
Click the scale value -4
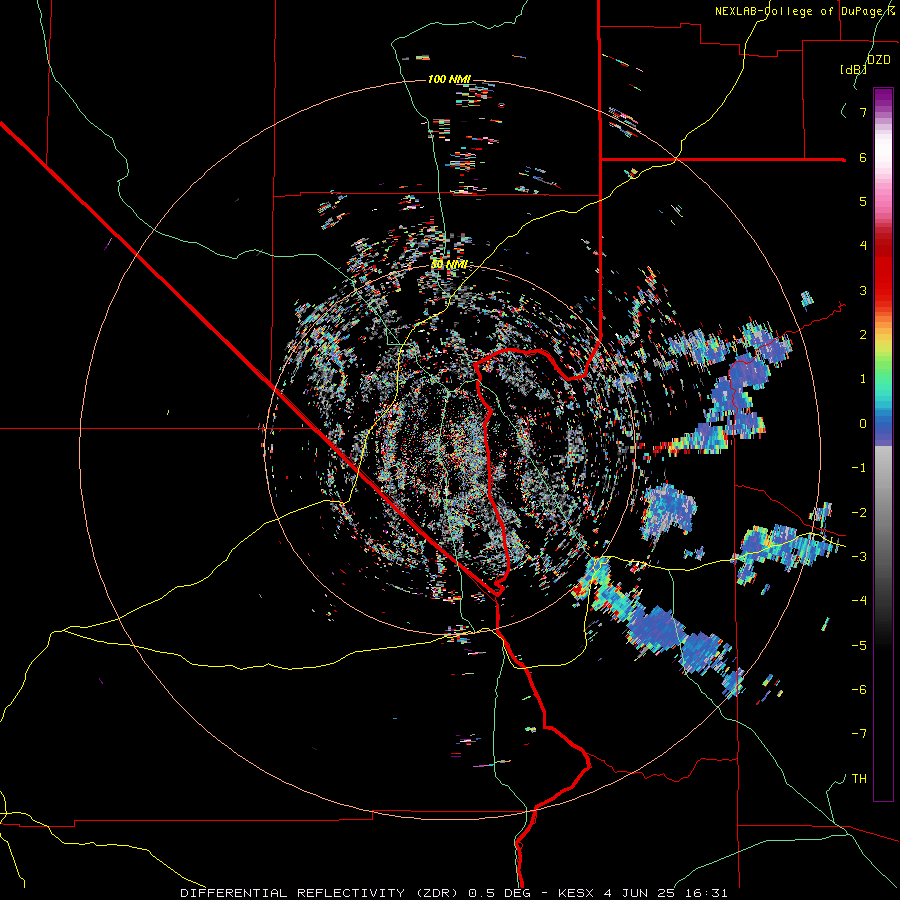859,601
